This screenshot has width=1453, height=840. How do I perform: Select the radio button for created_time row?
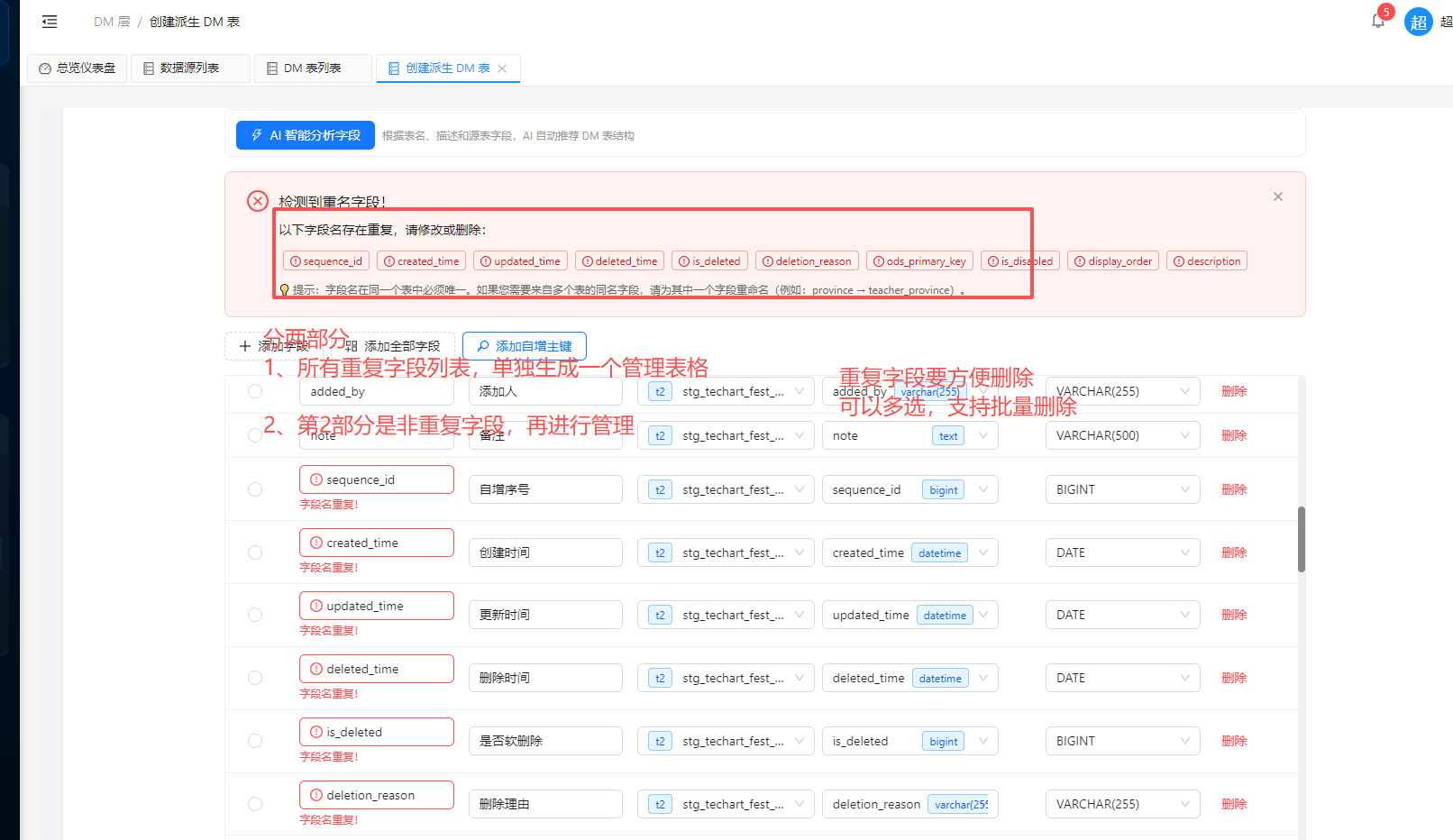pos(255,552)
